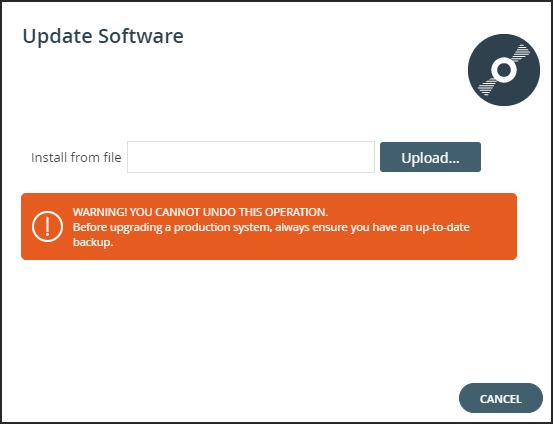Click the Upload... button label

coord(430,158)
